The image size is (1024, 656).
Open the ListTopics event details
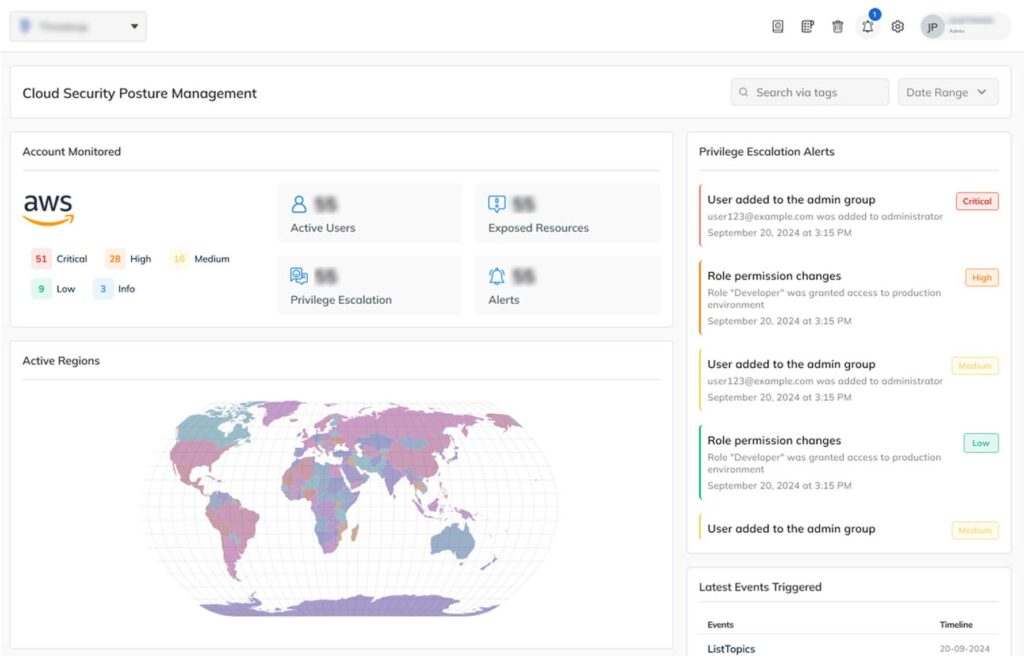730,648
